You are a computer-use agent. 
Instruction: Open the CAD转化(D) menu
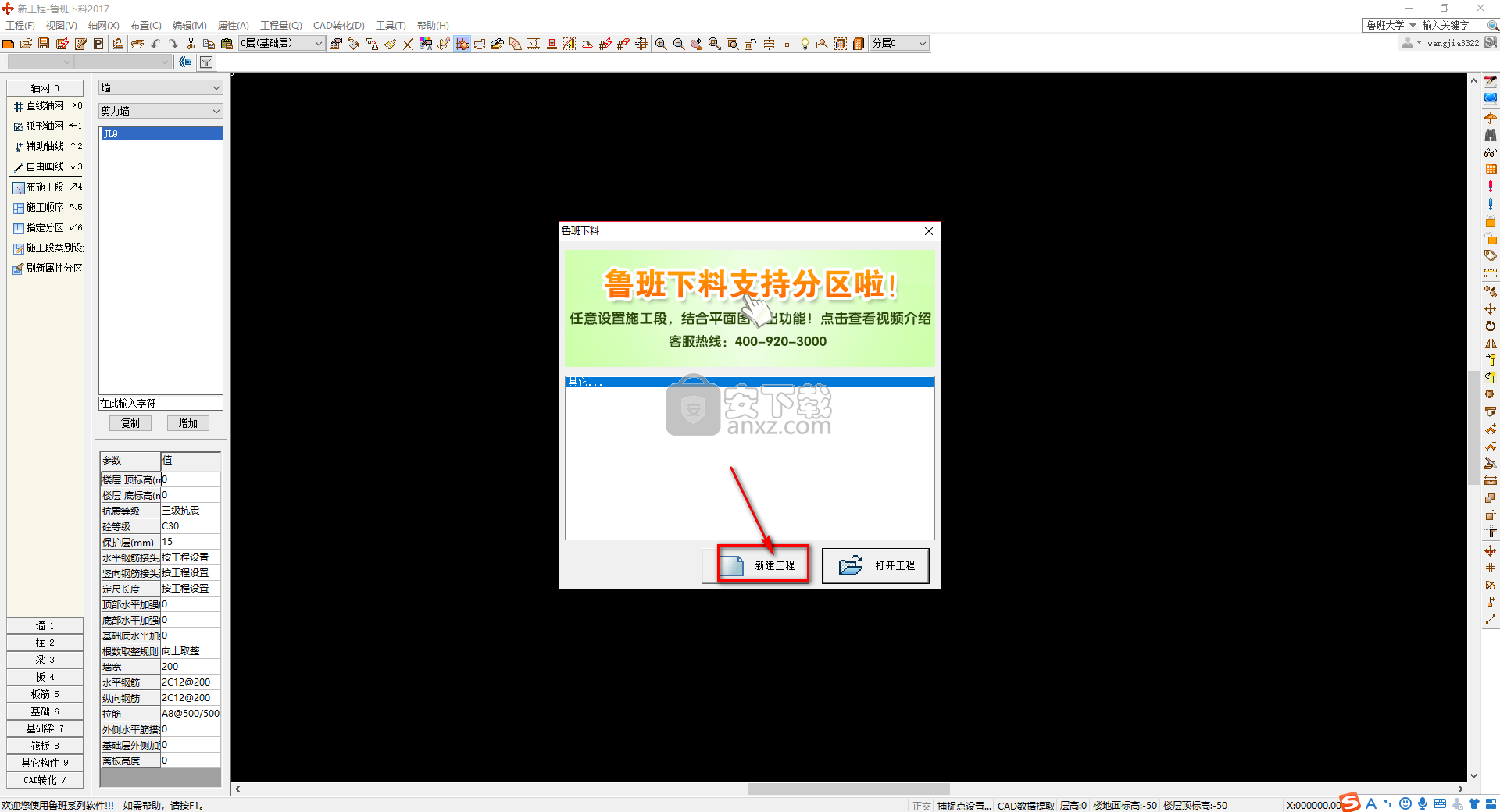coord(339,25)
